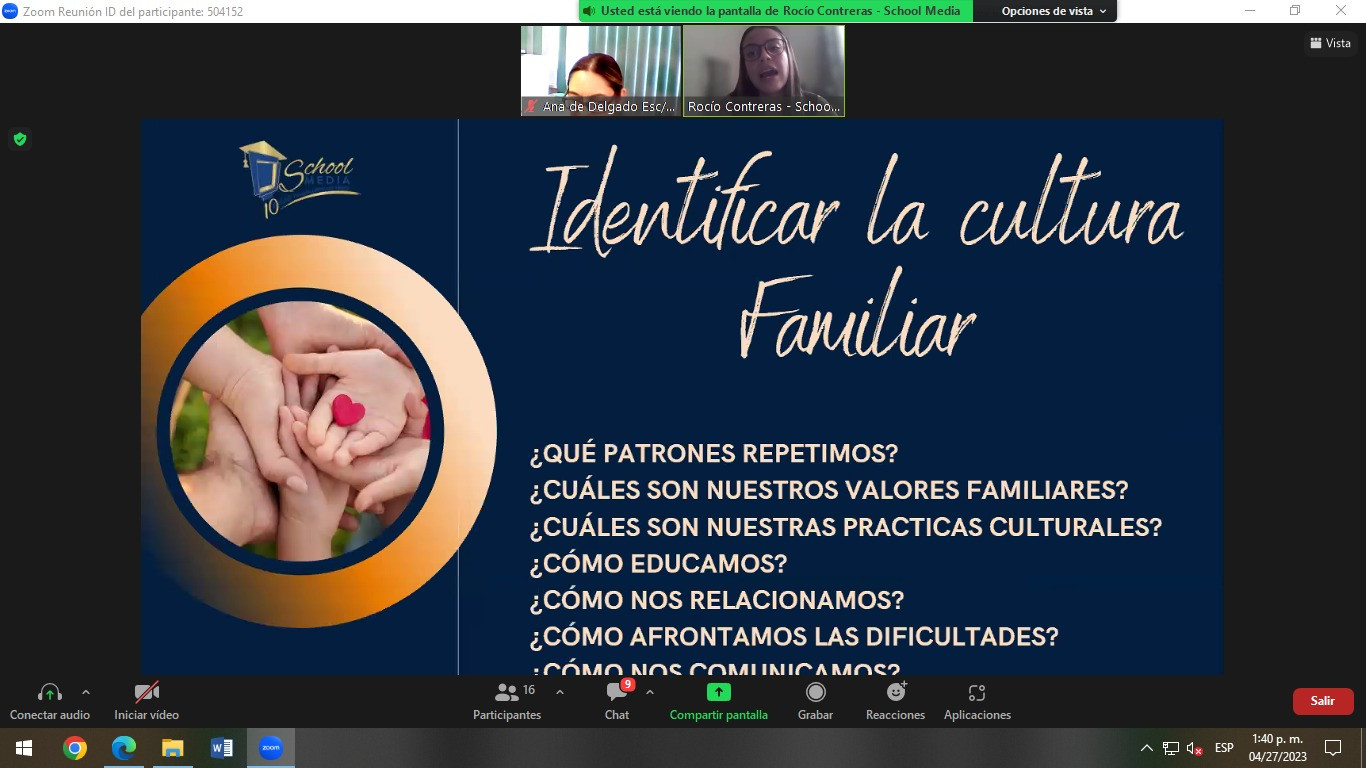1366x768 pixels.
Task: Open the taskbar clock showing 1:40 p. m.
Action: (x=1277, y=748)
